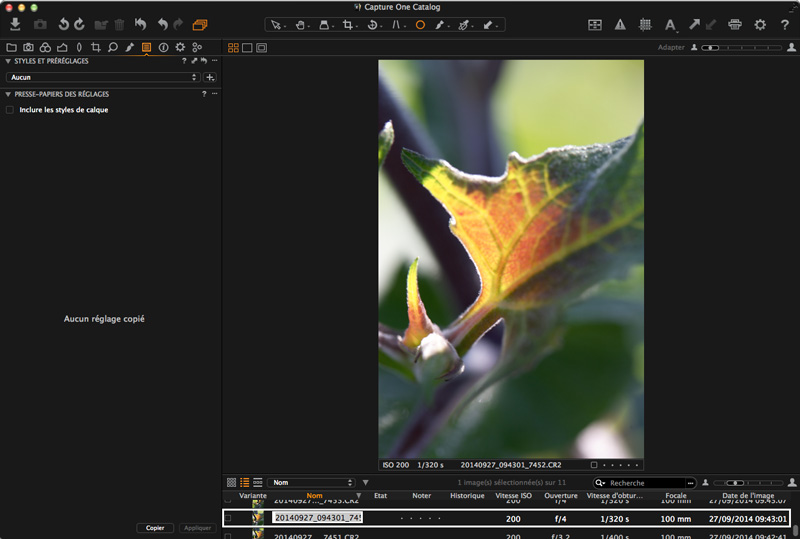
Task: Click the camera Capture icon in top toolbar
Action: point(40,24)
